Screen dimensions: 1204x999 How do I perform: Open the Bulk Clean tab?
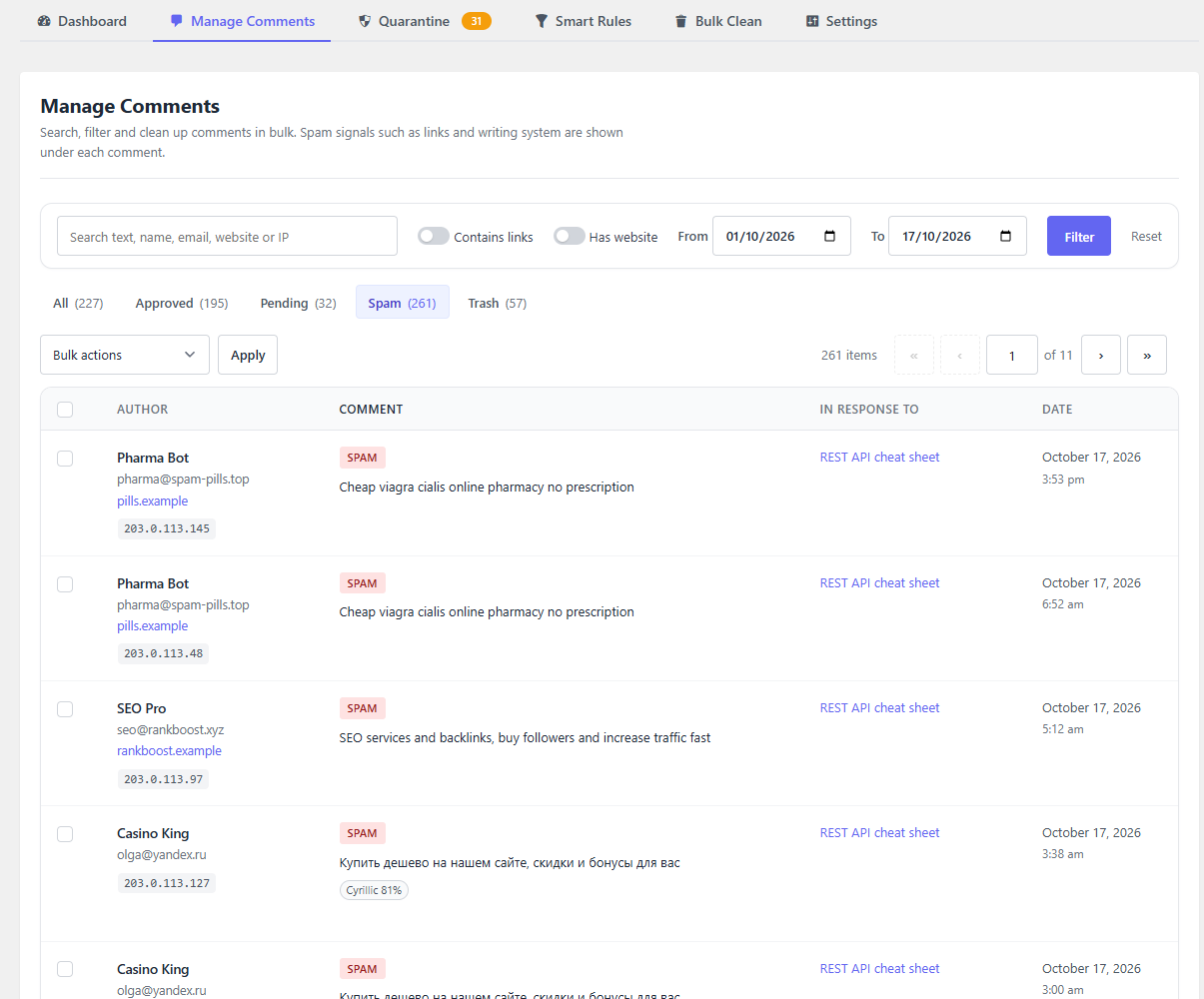718,21
